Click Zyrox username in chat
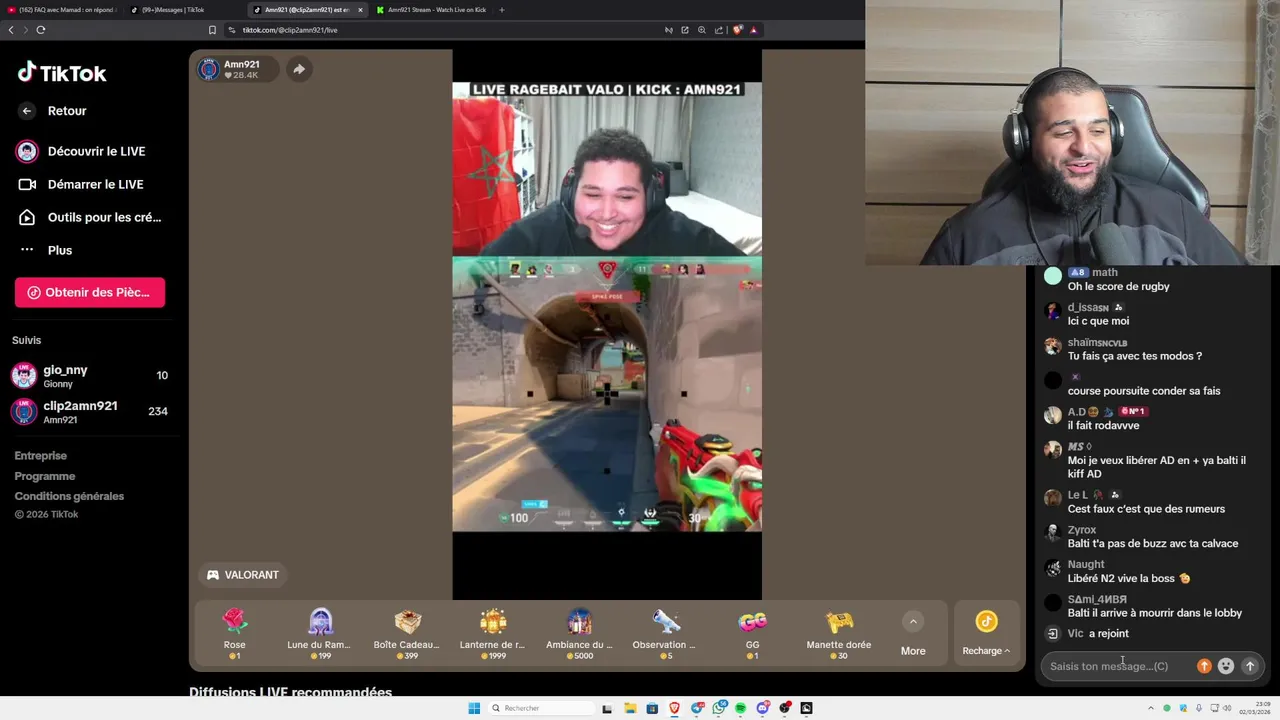This screenshot has width=1280, height=720. pyautogui.click(x=1081, y=530)
